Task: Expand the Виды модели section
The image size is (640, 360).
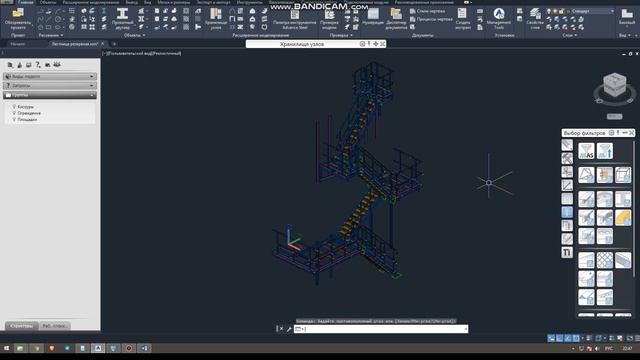Action: coord(50,76)
